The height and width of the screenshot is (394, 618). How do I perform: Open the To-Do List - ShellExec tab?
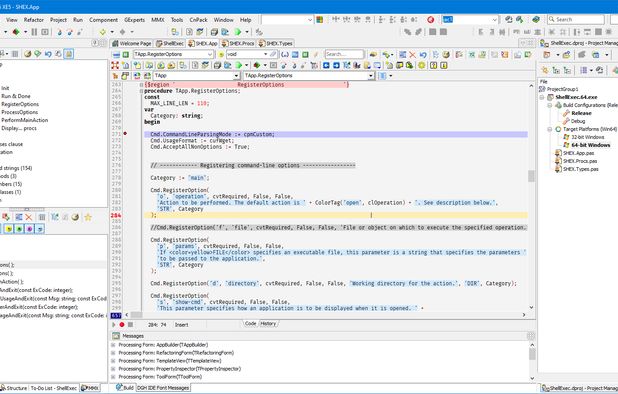(x=53, y=388)
